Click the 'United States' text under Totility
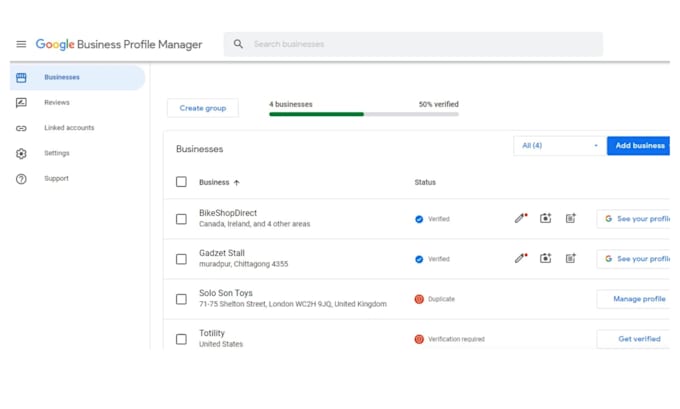This screenshot has height=409, width=680. (221, 344)
